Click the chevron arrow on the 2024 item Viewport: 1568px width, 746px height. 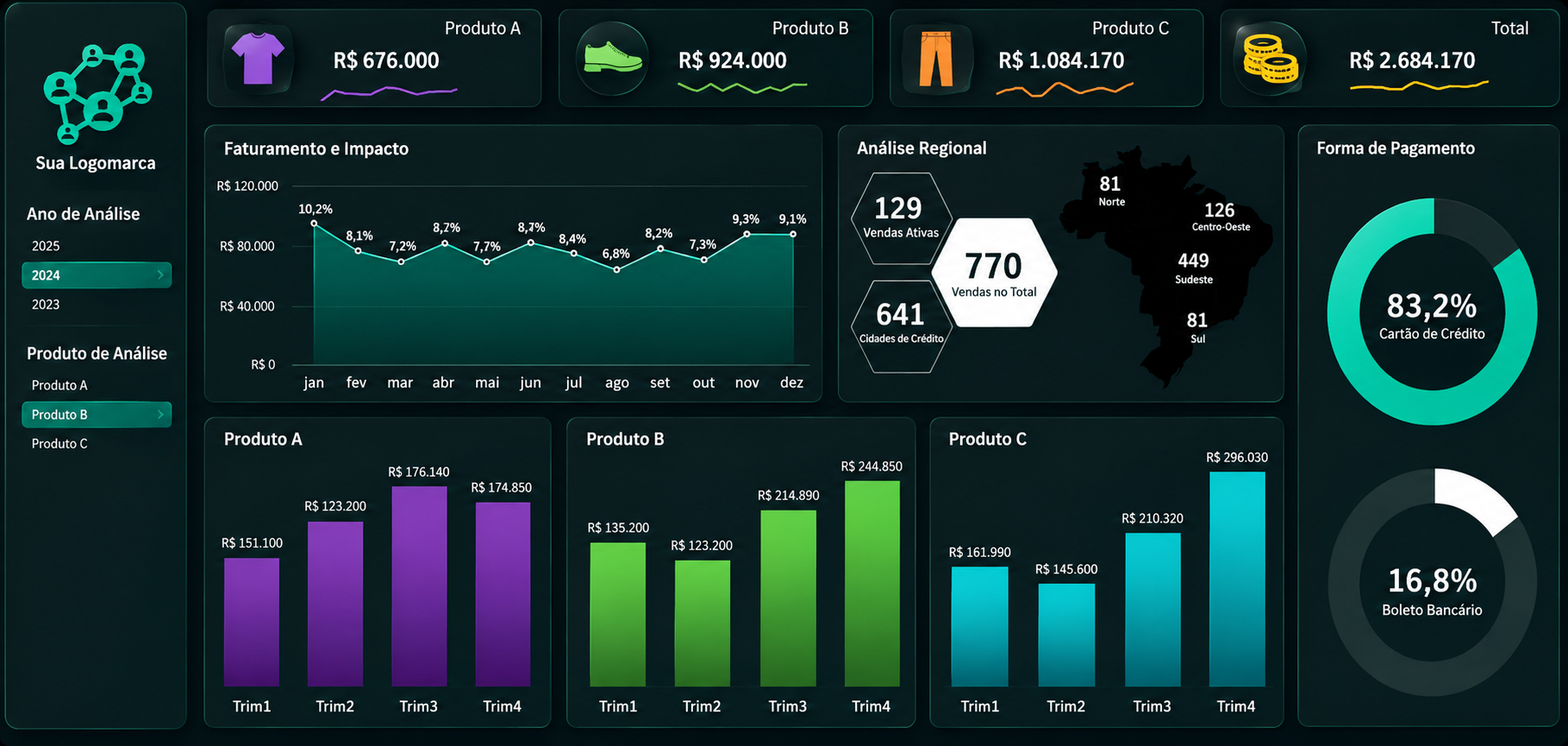(x=160, y=275)
